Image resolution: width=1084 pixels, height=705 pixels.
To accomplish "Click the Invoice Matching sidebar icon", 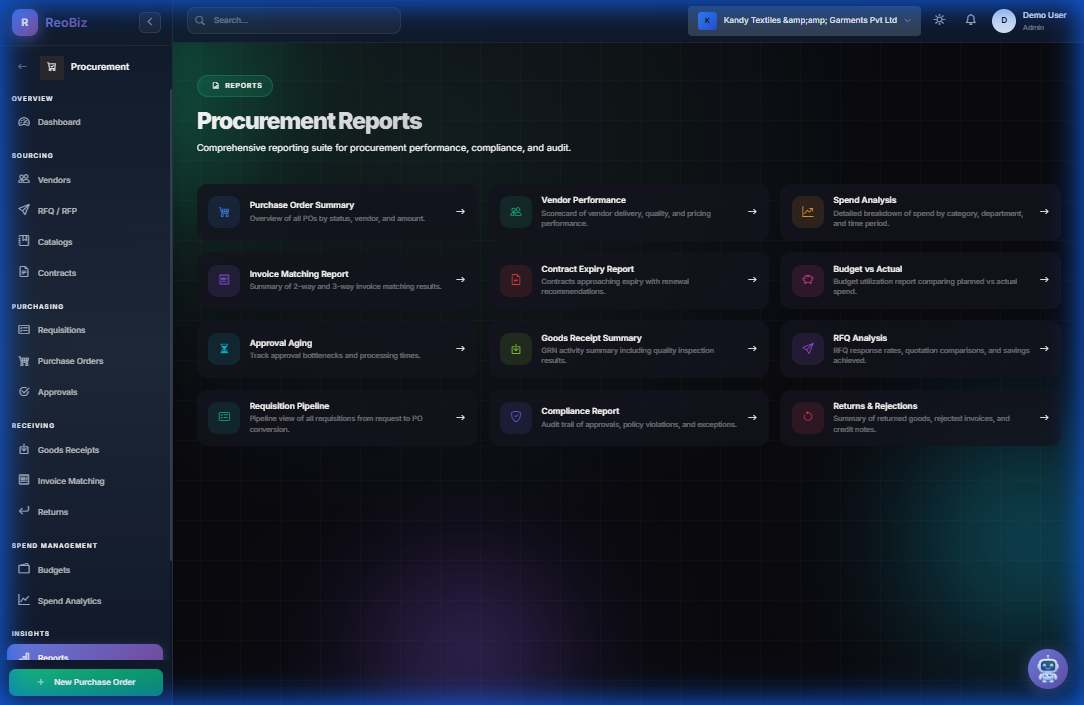I will pos(22,480).
